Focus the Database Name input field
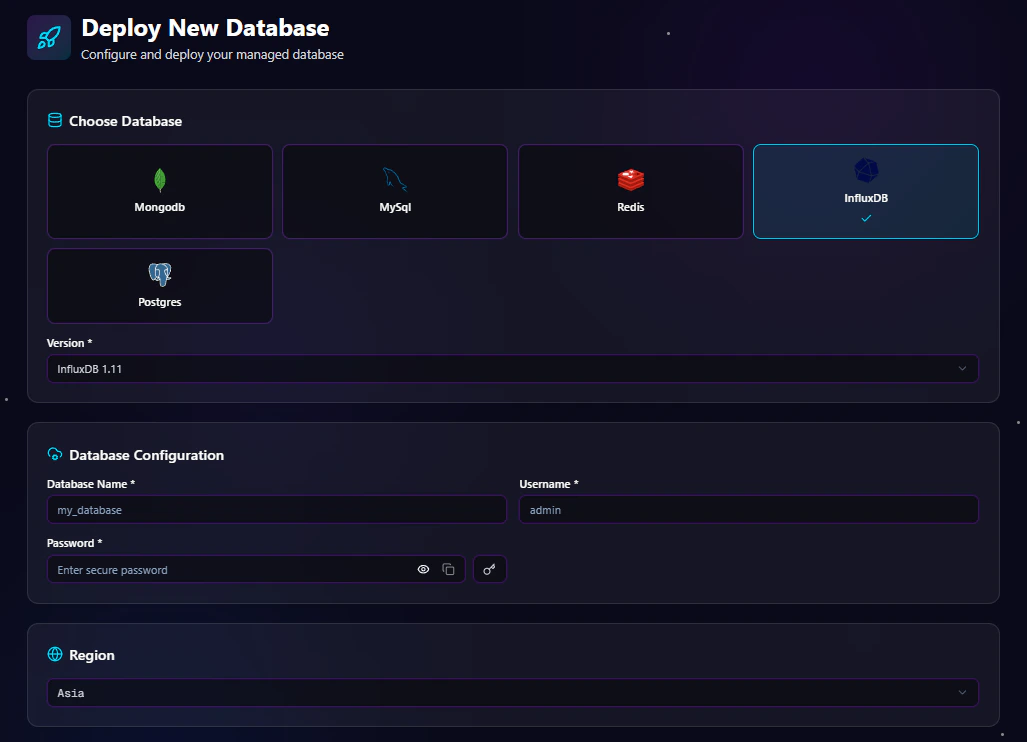 tap(276, 510)
